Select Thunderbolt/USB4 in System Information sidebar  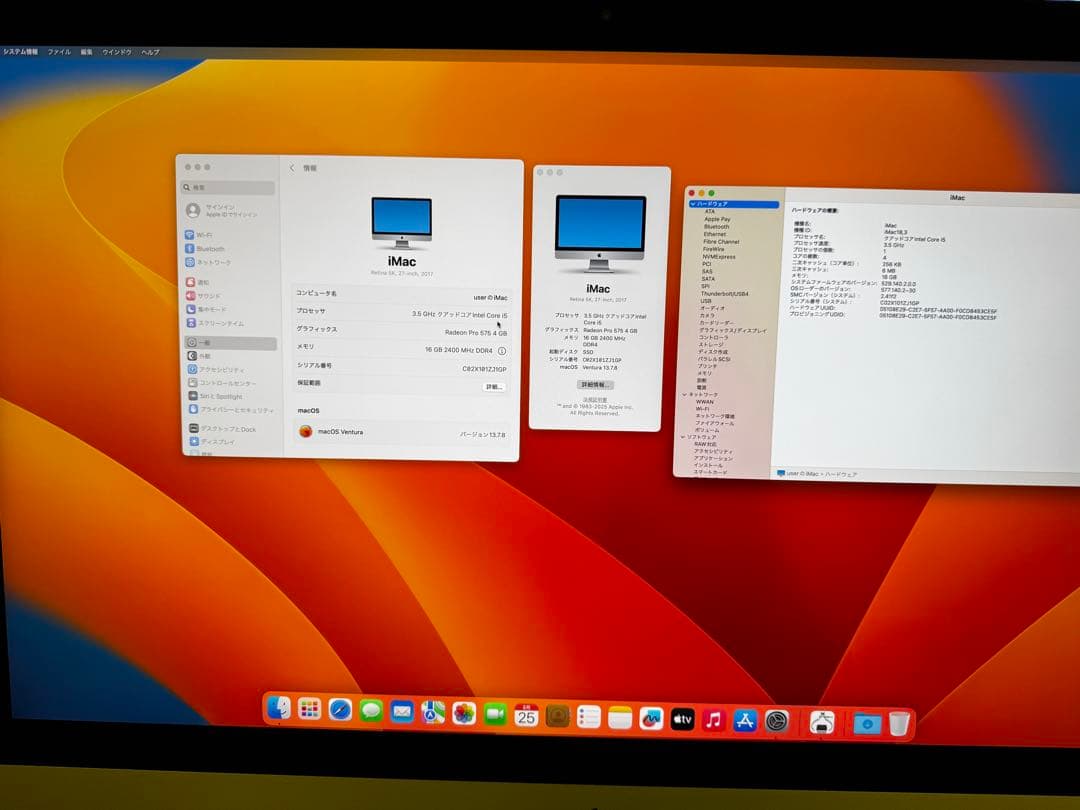725,294
